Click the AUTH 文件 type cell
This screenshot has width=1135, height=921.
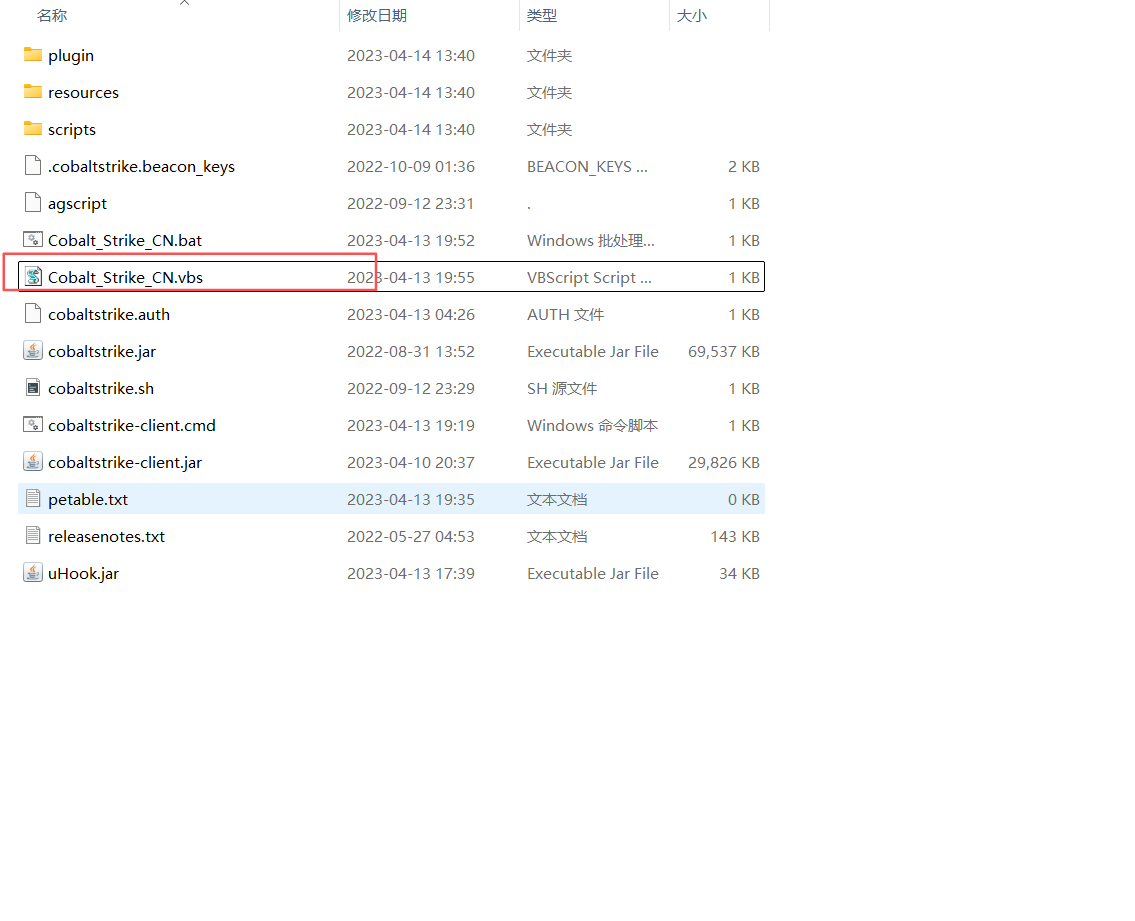click(565, 314)
